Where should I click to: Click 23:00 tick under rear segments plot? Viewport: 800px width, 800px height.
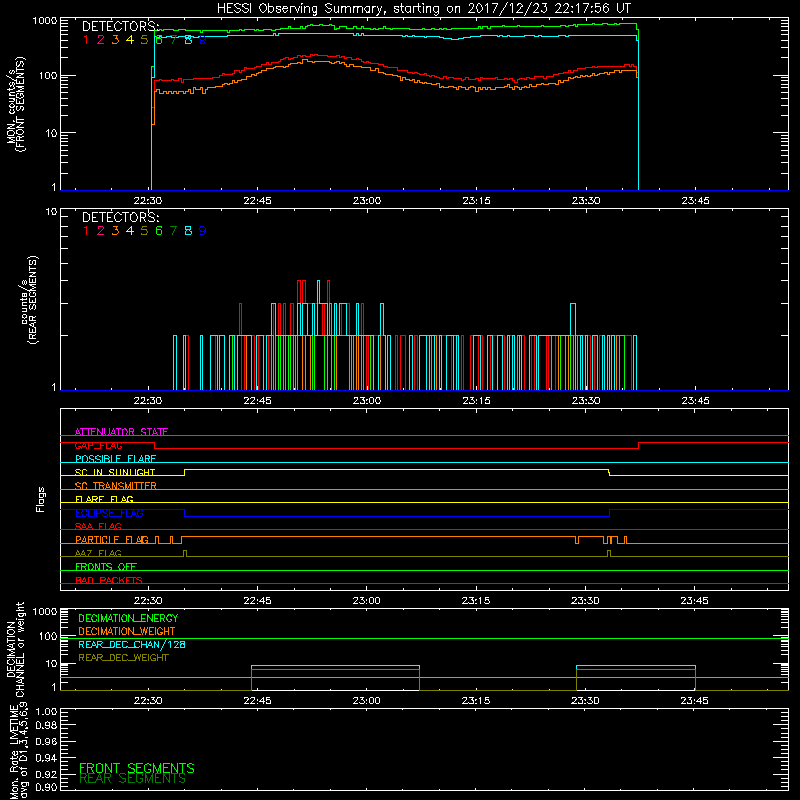pyautogui.click(x=367, y=401)
